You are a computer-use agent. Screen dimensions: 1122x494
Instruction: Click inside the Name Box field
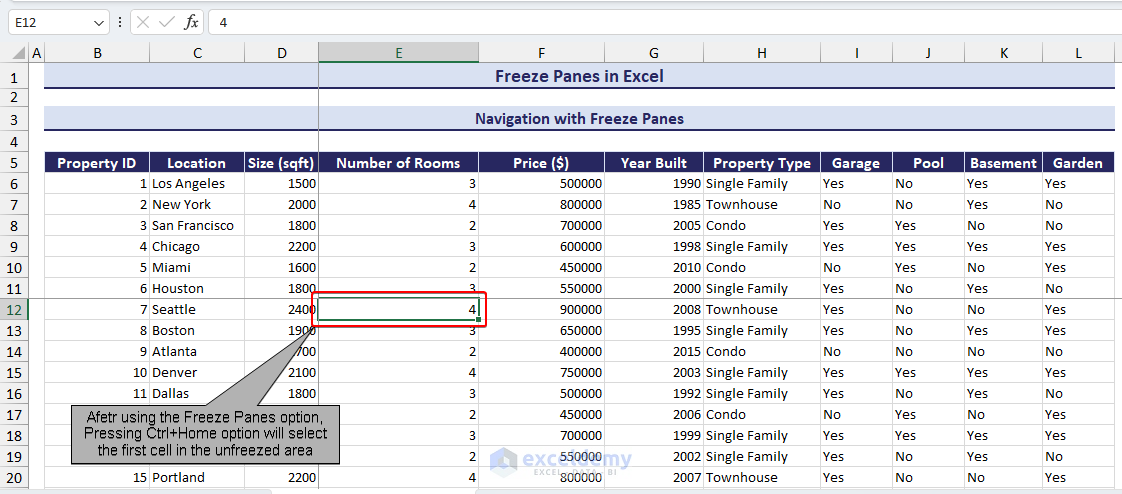(48, 22)
